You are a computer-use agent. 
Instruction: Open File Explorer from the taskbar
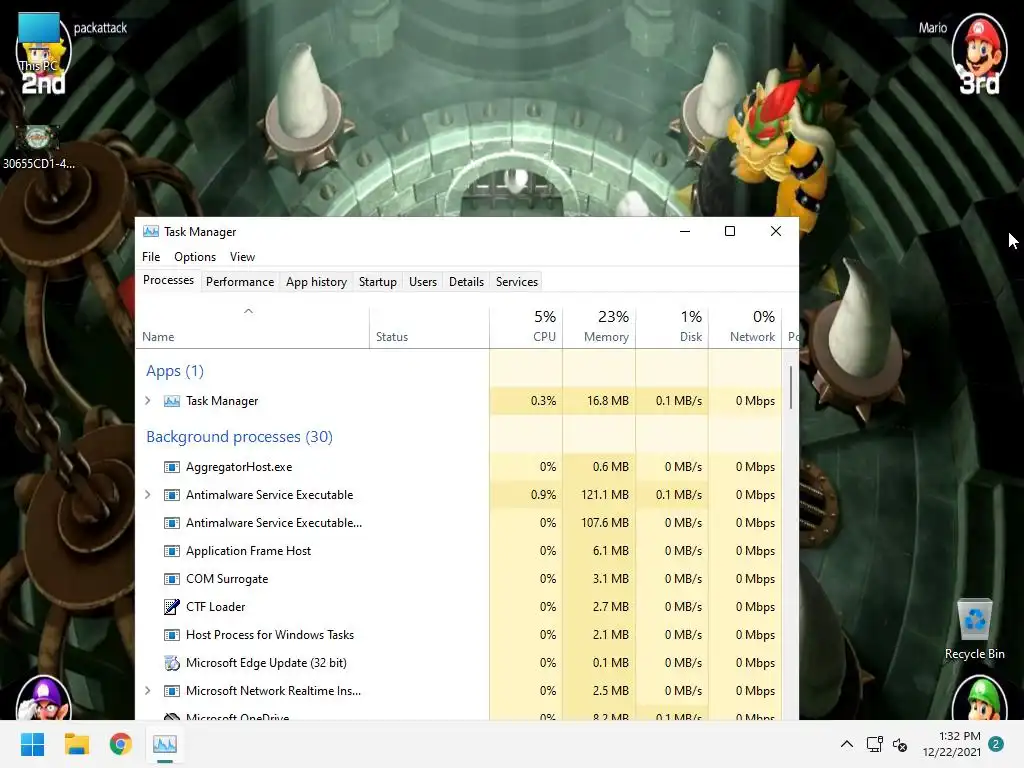pyautogui.click(x=76, y=744)
